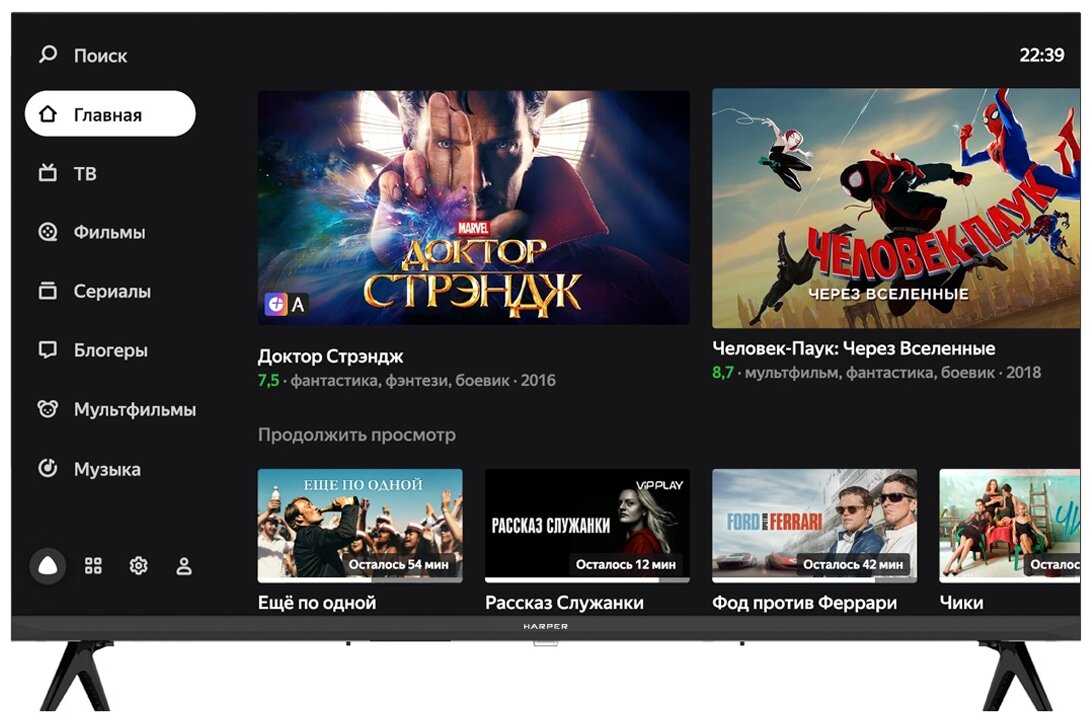
Task: Click the TV antenna icon
Action: (47, 172)
